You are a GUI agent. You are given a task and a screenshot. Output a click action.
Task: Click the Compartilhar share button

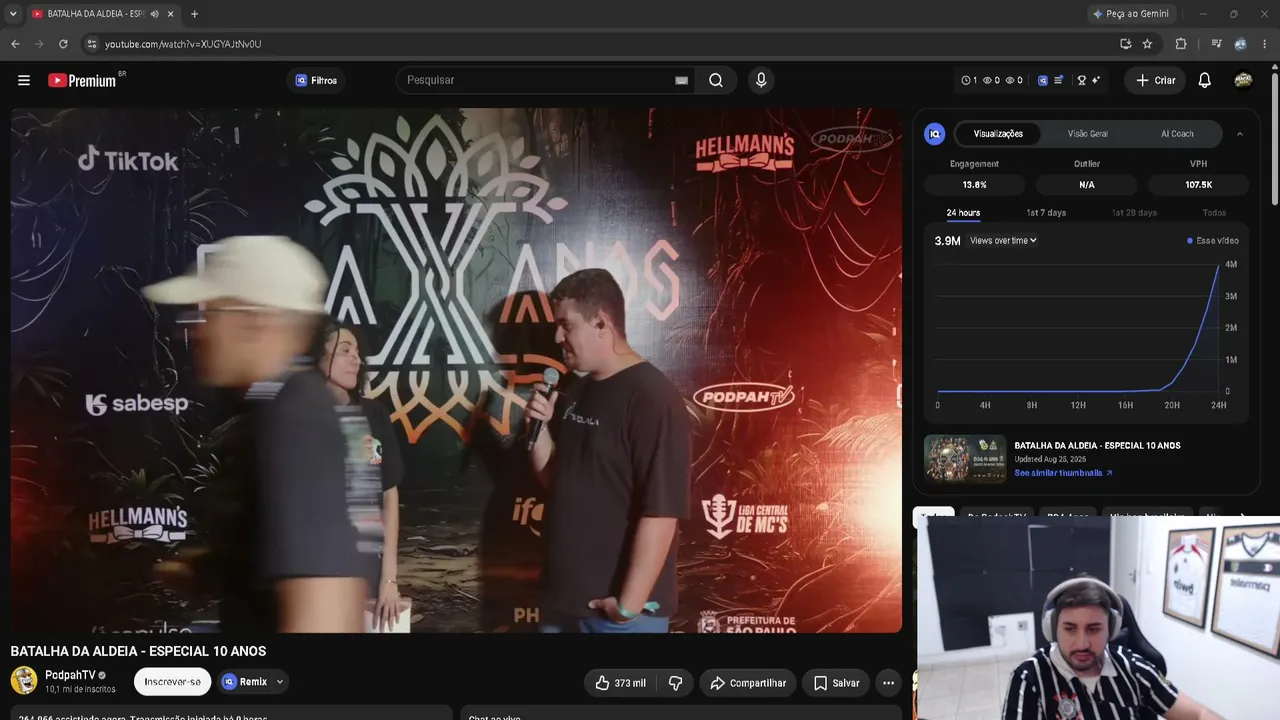[x=748, y=683]
